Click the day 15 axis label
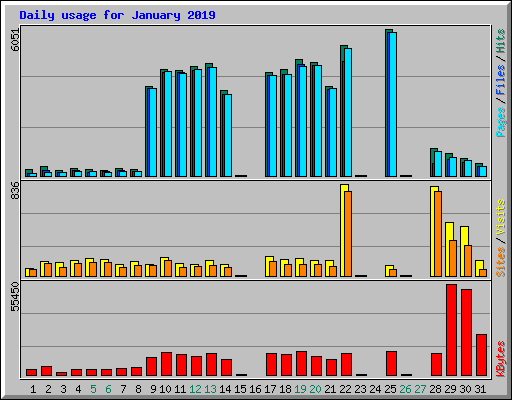Screen dimensions: 512x400 pyautogui.click(x=240, y=389)
